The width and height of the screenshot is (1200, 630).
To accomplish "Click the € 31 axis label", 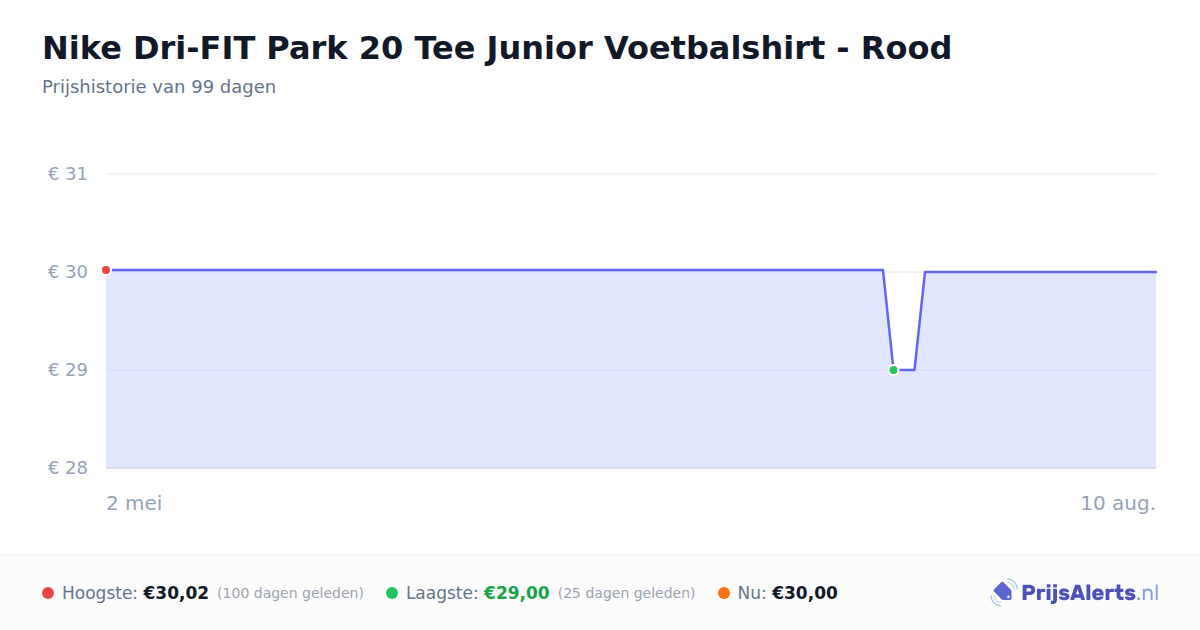I will click(x=68, y=174).
